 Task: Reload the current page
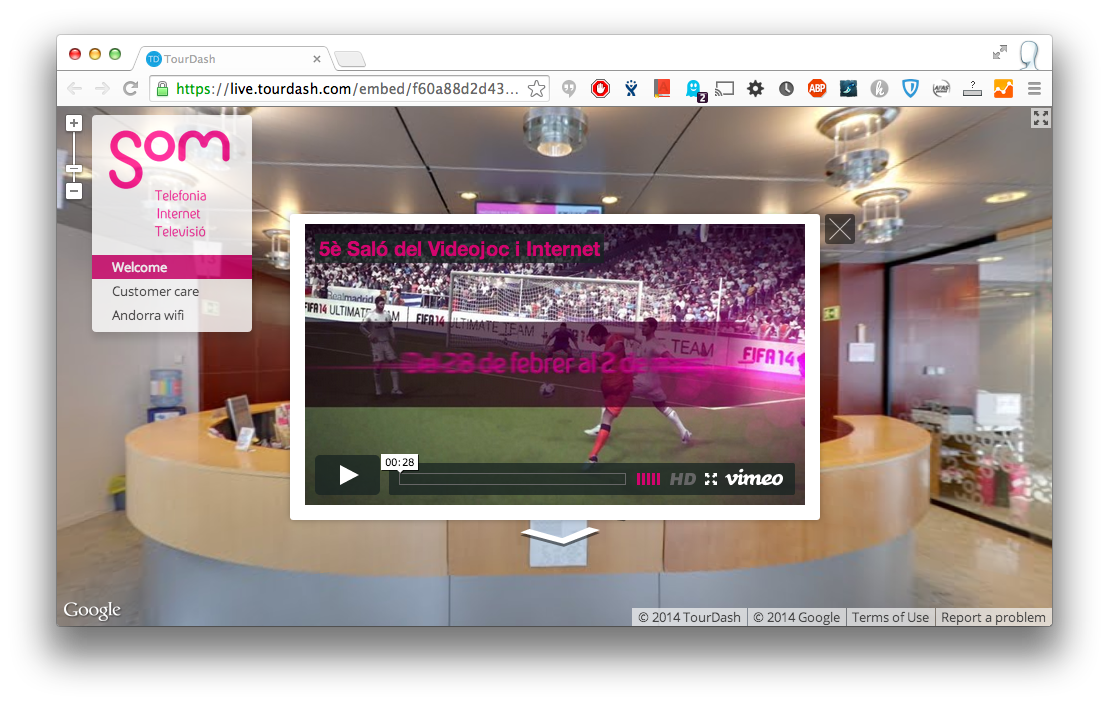tap(130, 88)
